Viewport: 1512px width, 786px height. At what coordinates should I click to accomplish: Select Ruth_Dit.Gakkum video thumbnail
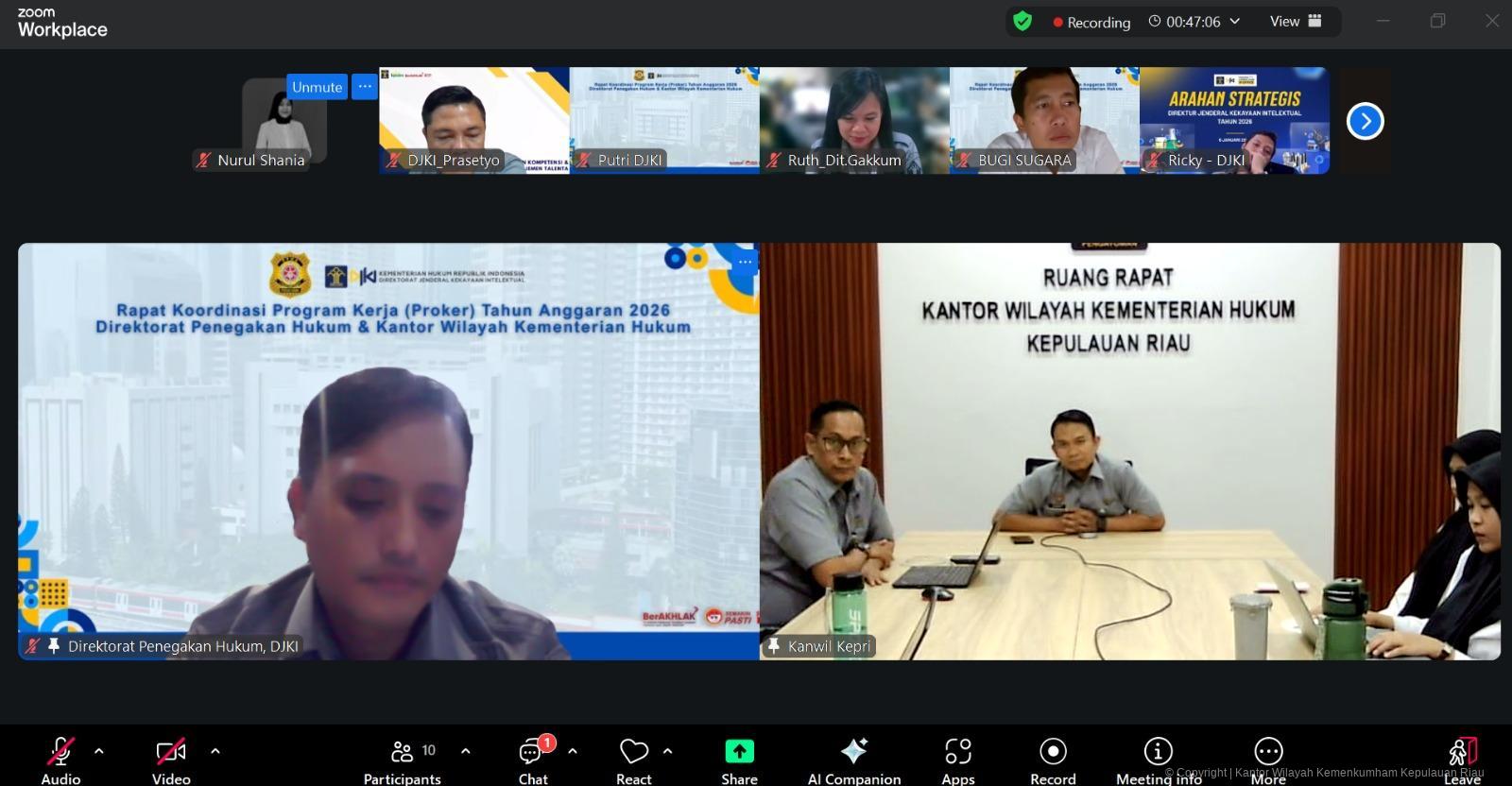853,120
